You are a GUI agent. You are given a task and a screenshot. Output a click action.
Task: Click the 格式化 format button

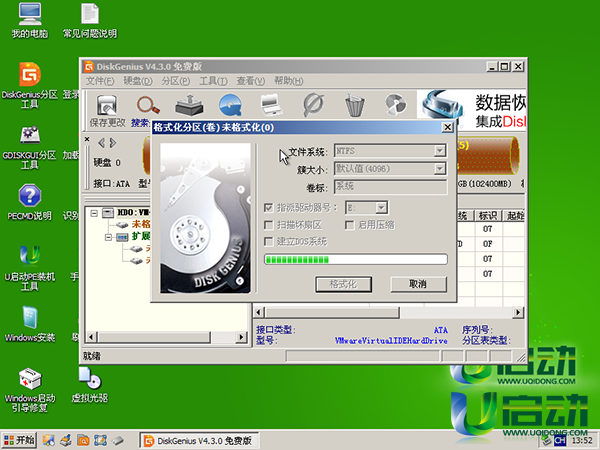pos(343,284)
